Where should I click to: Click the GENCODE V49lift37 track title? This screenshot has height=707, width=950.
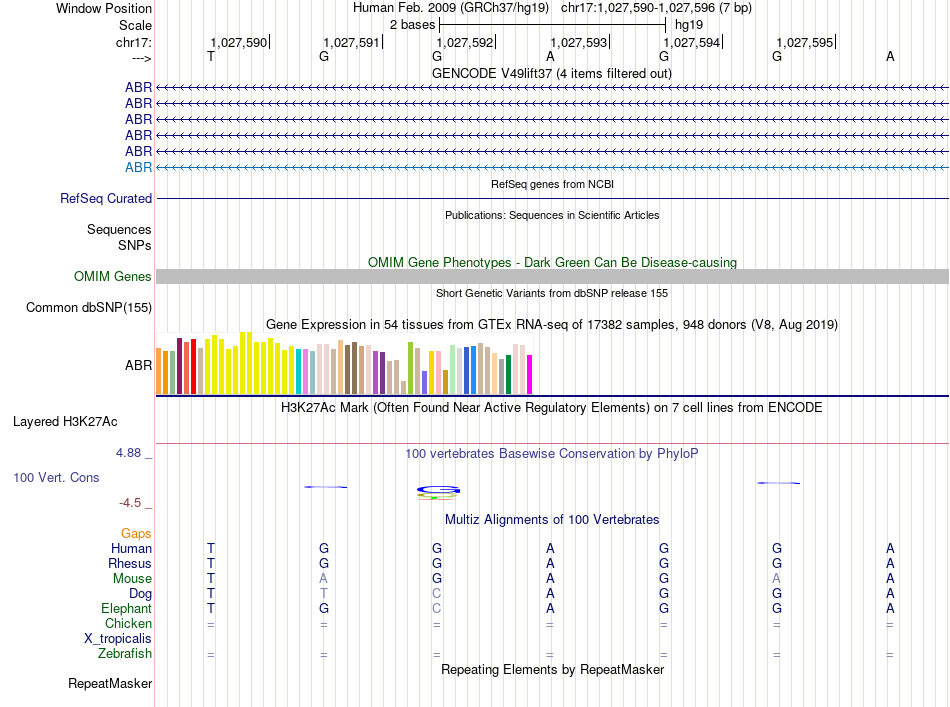(551, 73)
